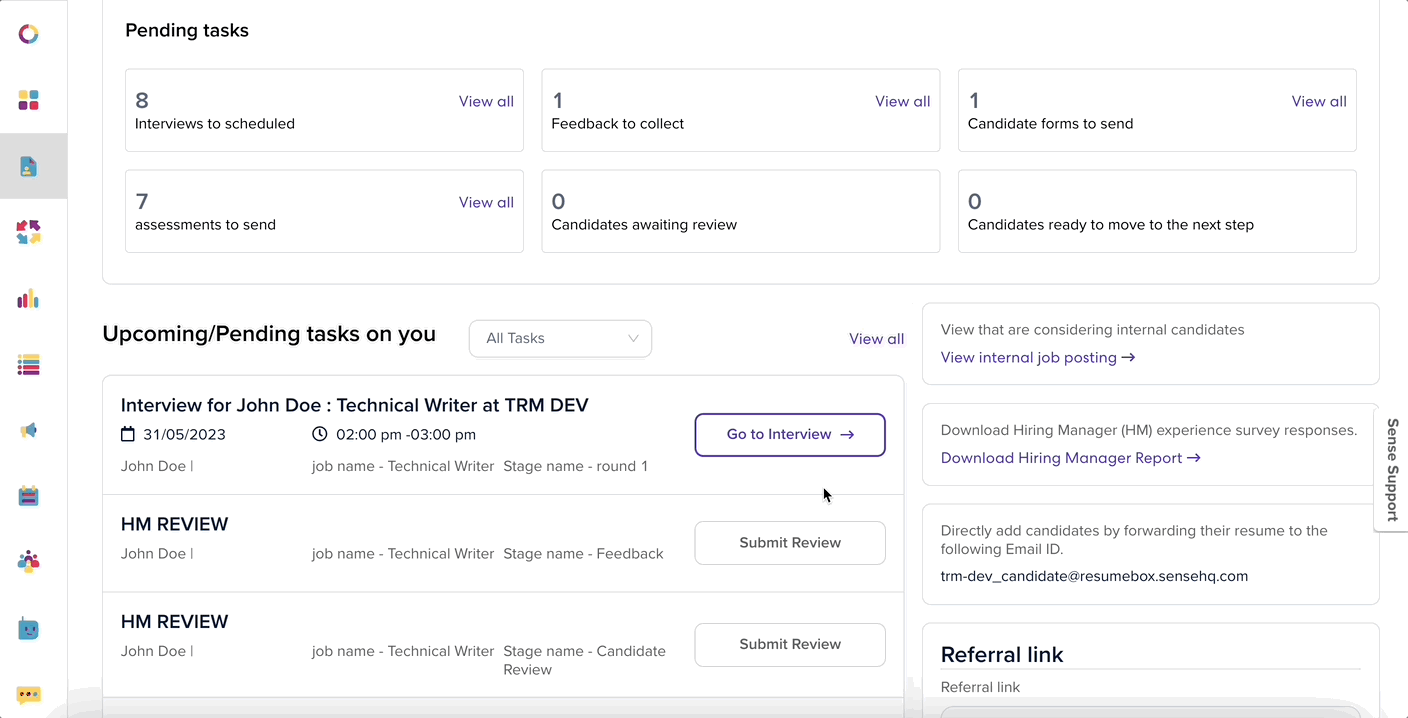Open the chatbot robot sidebar icon

coord(29,629)
